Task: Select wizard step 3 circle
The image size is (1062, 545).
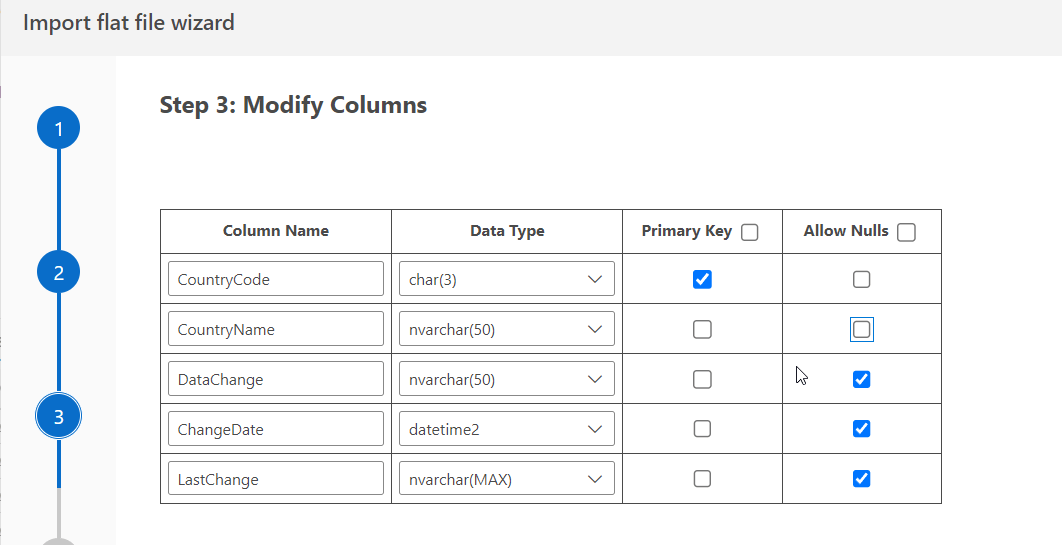Action: click(59, 417)
